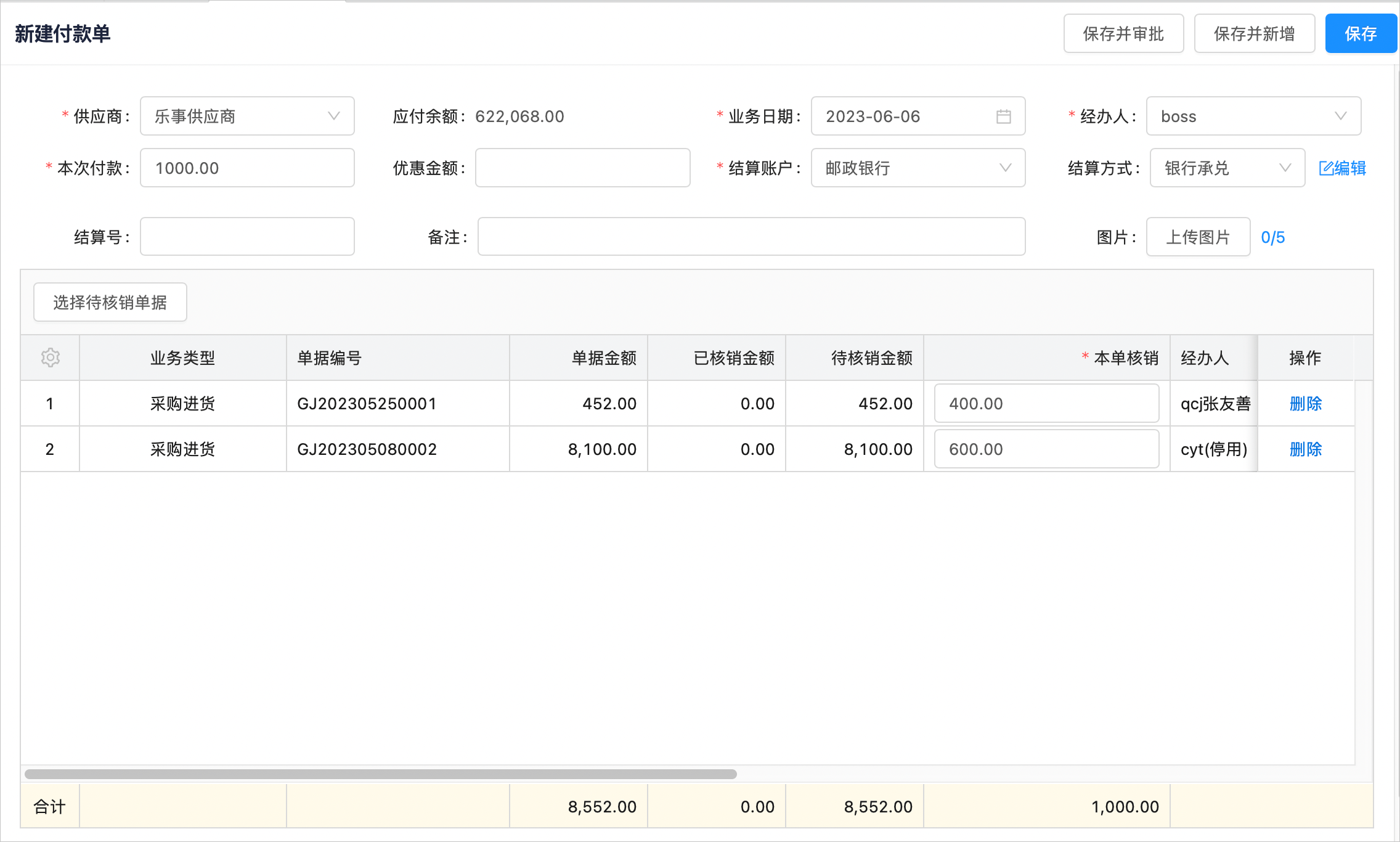Screen dimensions: 1400x842
Task: Click the table column settings gear icon
Action: 51,358
